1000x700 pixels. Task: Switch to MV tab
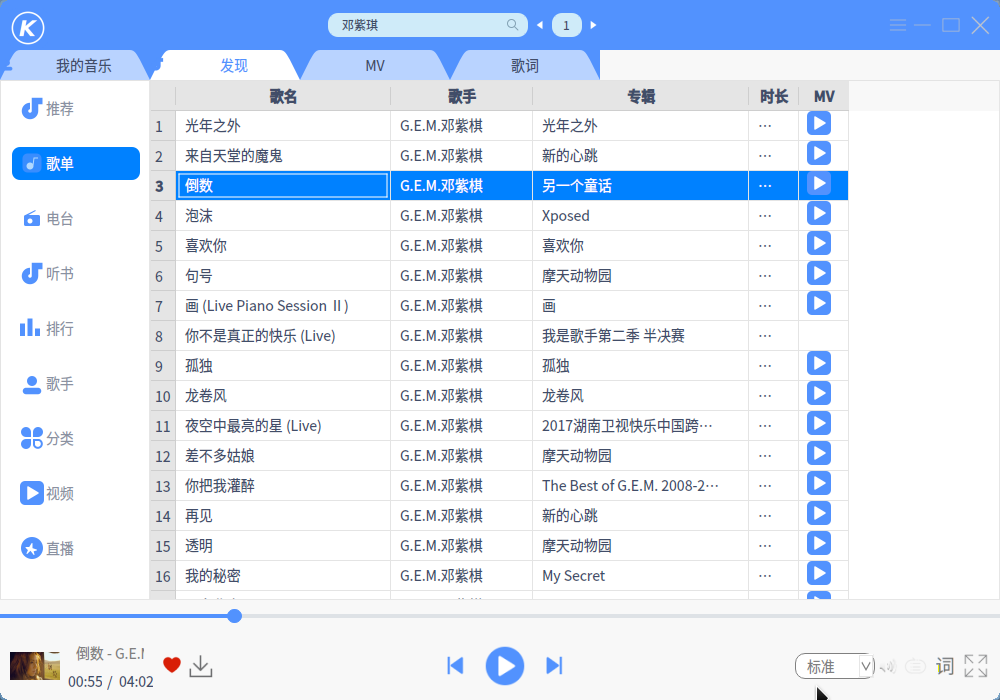click(x=375, y=66)
